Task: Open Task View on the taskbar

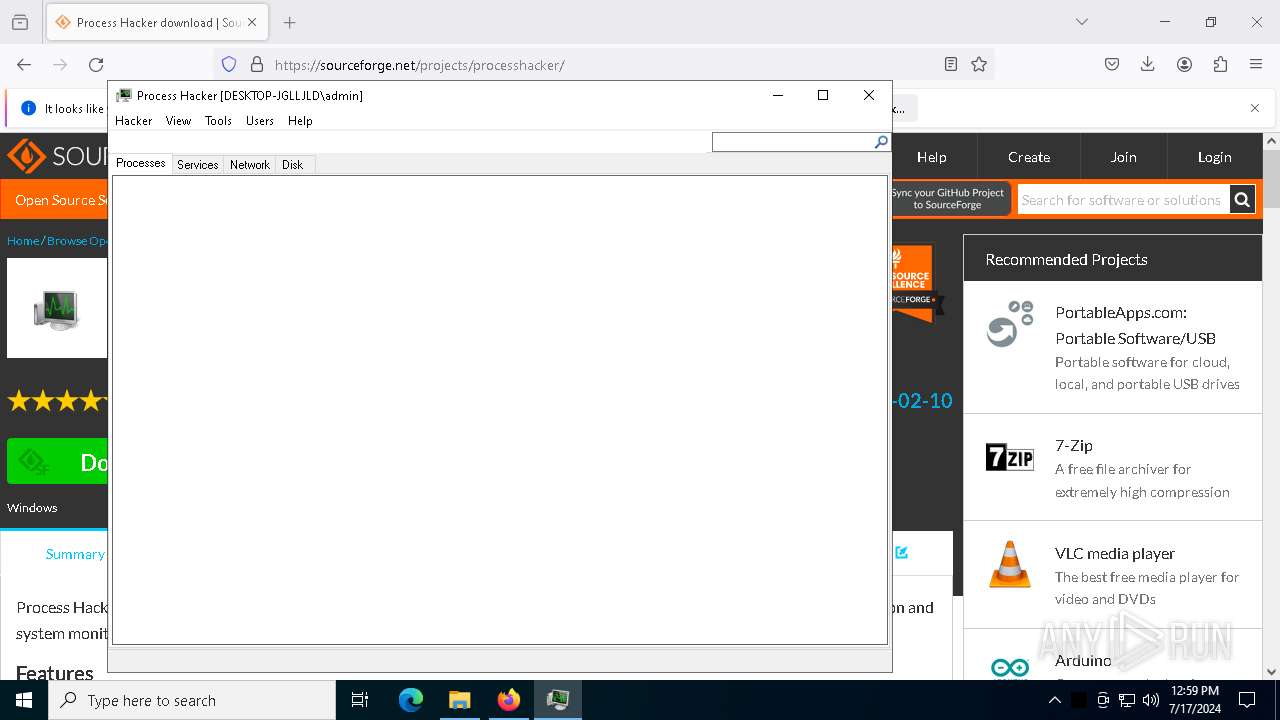Action: (360, 700)
